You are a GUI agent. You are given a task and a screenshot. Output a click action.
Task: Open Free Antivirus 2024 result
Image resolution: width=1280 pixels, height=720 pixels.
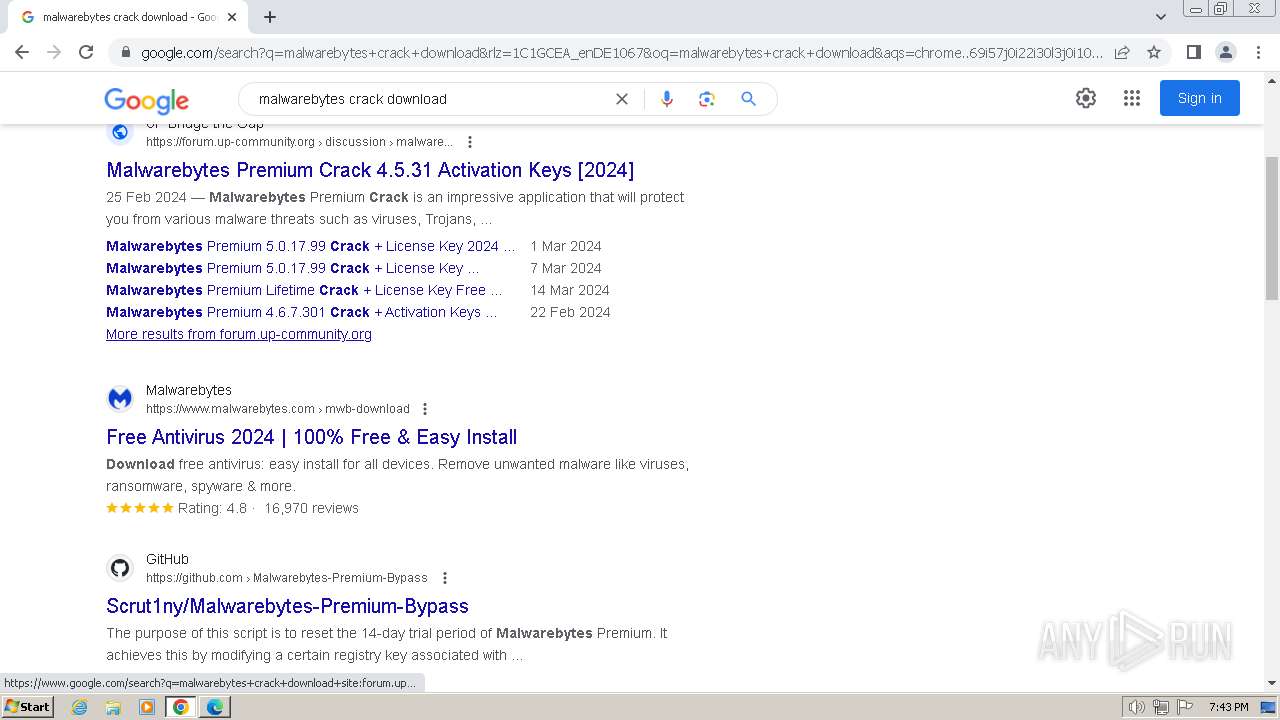point(312,437)
